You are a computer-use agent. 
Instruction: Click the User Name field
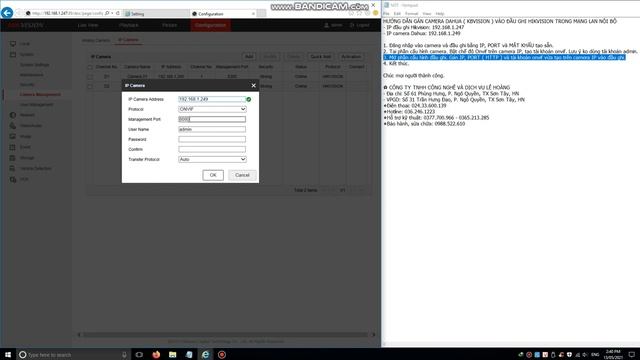[x=212, y=129]
